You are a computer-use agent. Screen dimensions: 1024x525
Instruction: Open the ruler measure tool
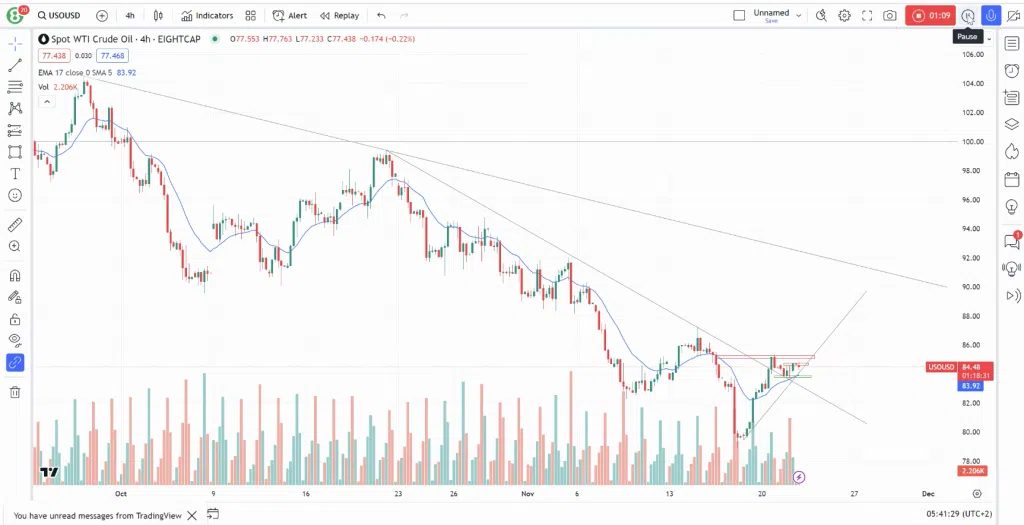pyautogui.click(x=15, y=225)
